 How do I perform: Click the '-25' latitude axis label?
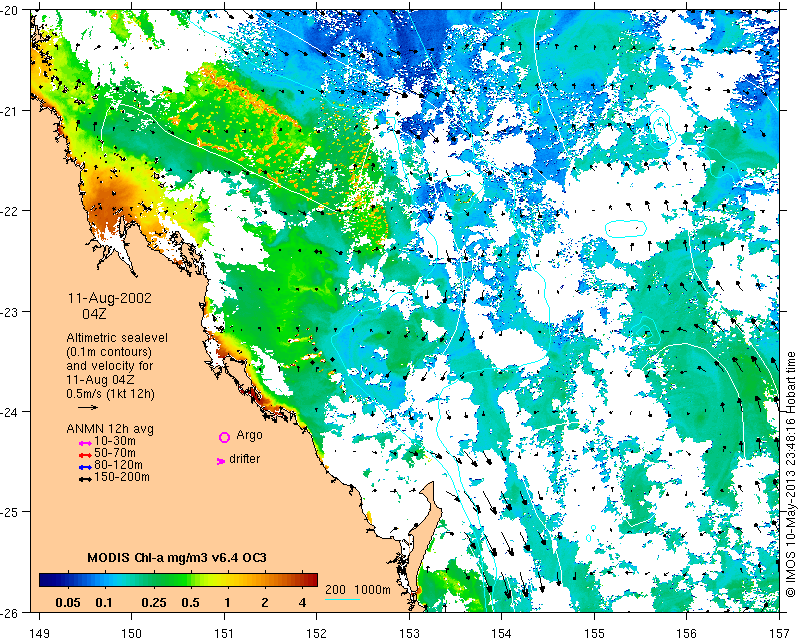coord(9,512)
